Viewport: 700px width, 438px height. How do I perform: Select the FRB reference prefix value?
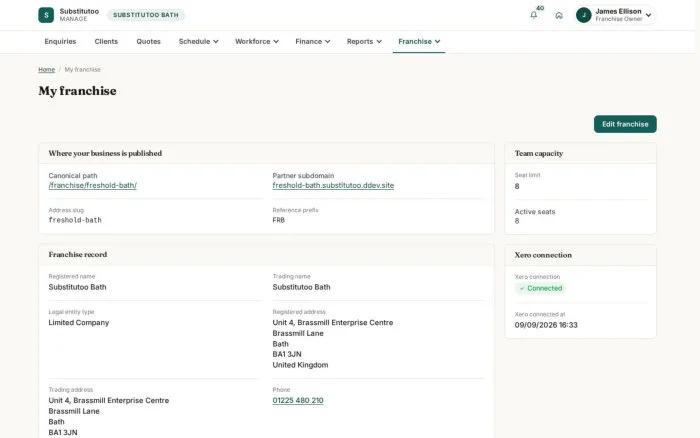pyautogui.click(x=279, y=220)
